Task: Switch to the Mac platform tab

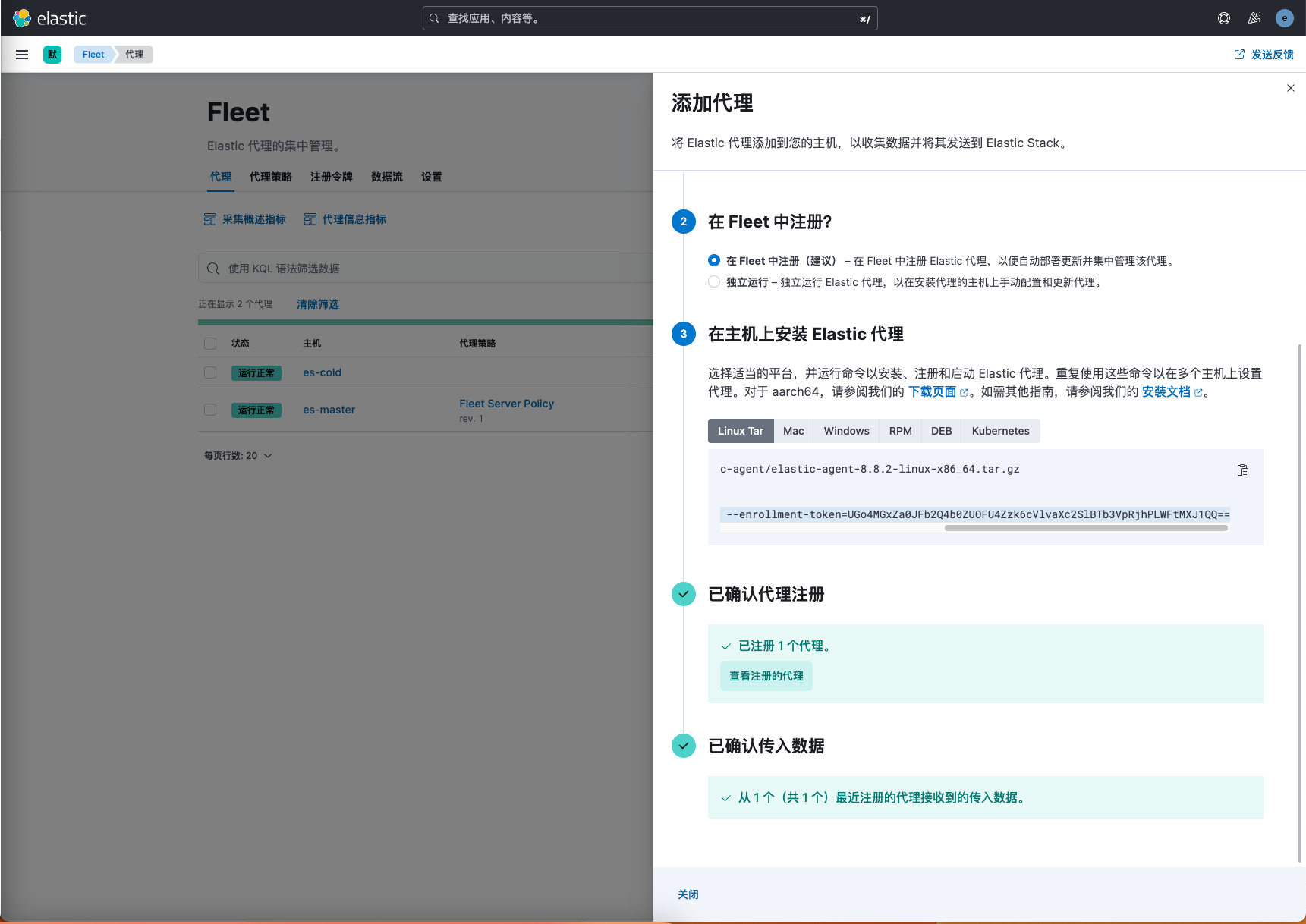Action: tap(794, 431)
